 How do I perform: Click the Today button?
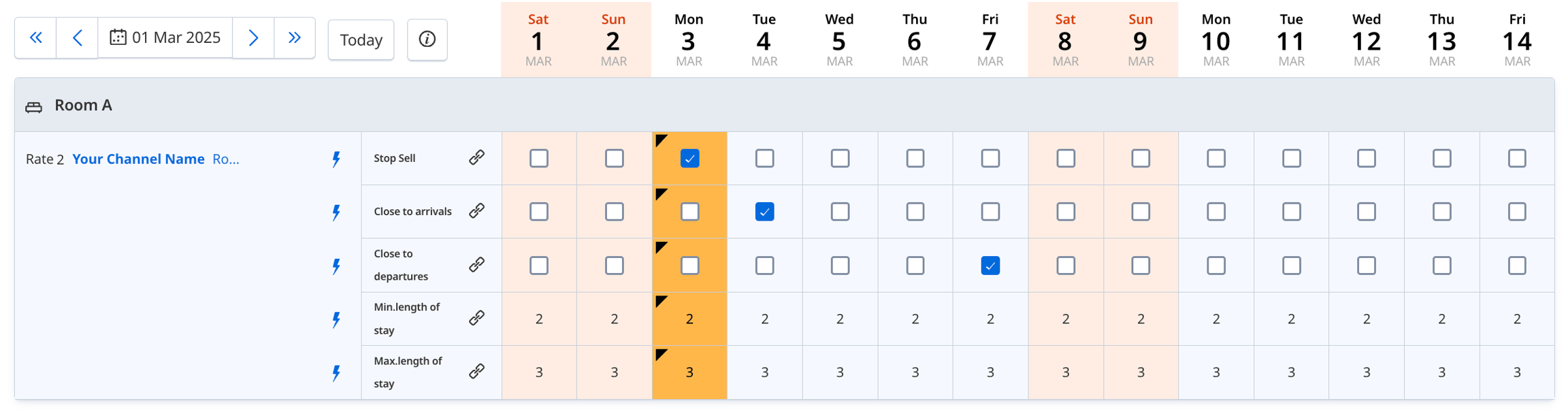(x=361, y=40)
